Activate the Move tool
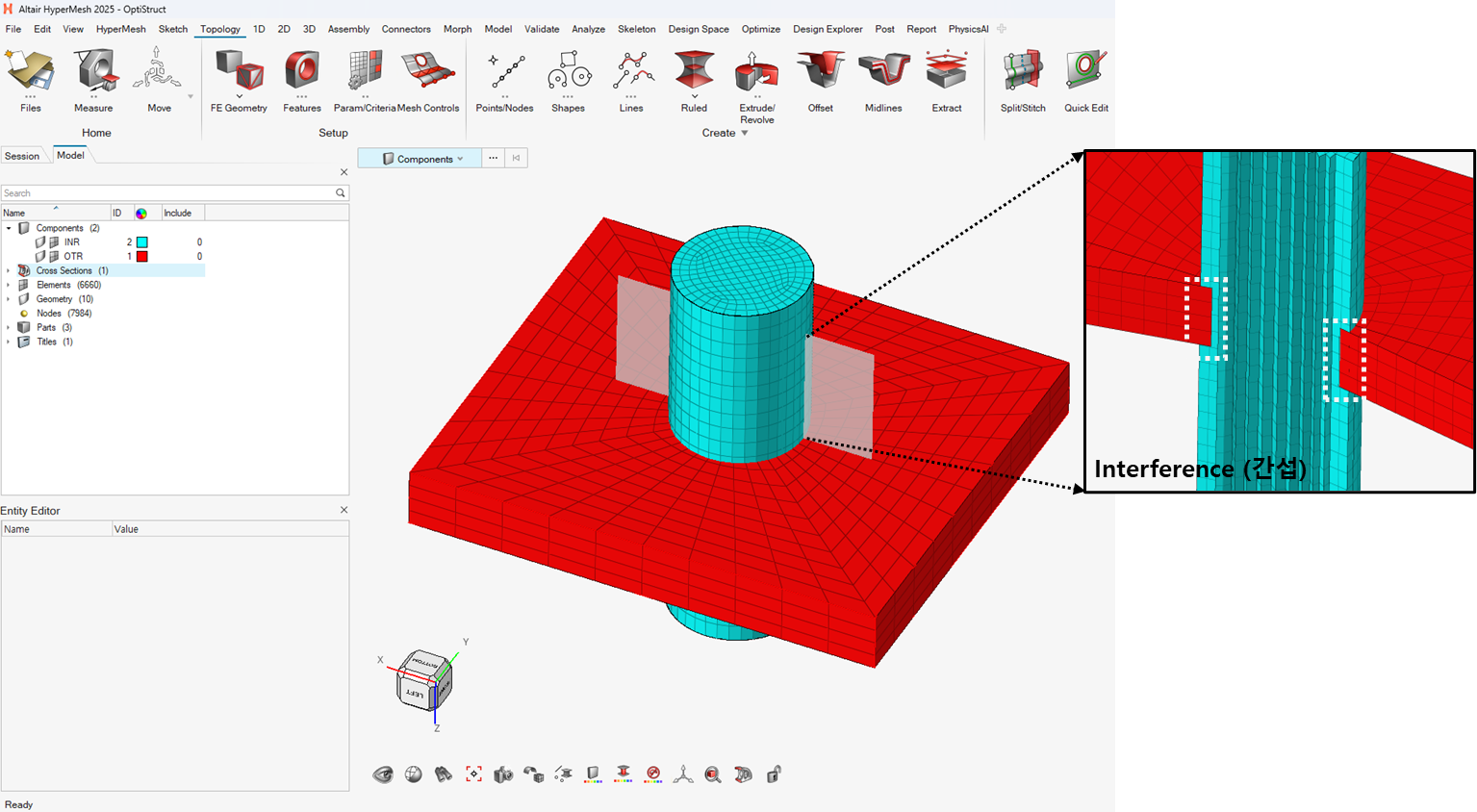The height and width of the screenshot is (812, 1477). point(159,81)
